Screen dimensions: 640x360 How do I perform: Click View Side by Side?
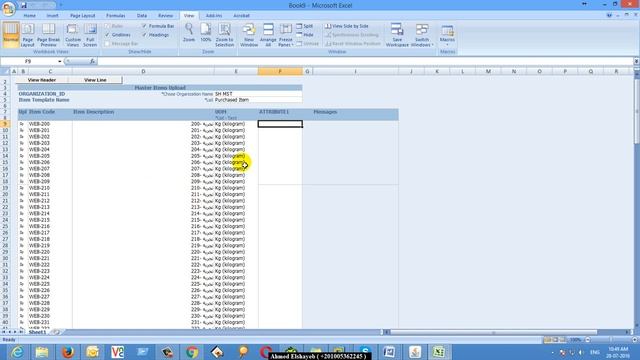tap(347, 26)
